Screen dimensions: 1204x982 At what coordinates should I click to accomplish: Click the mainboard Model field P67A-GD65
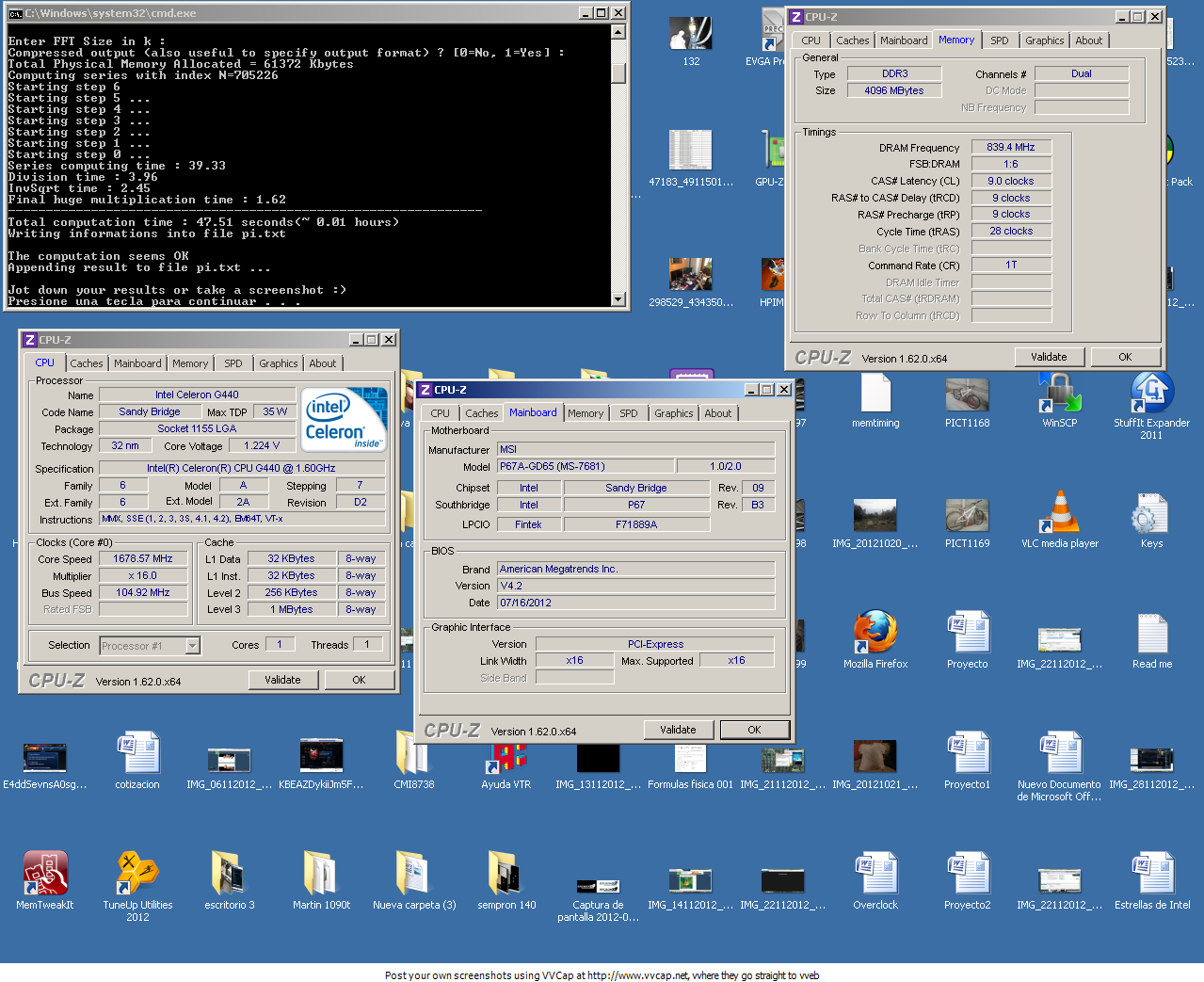point(586,466)
